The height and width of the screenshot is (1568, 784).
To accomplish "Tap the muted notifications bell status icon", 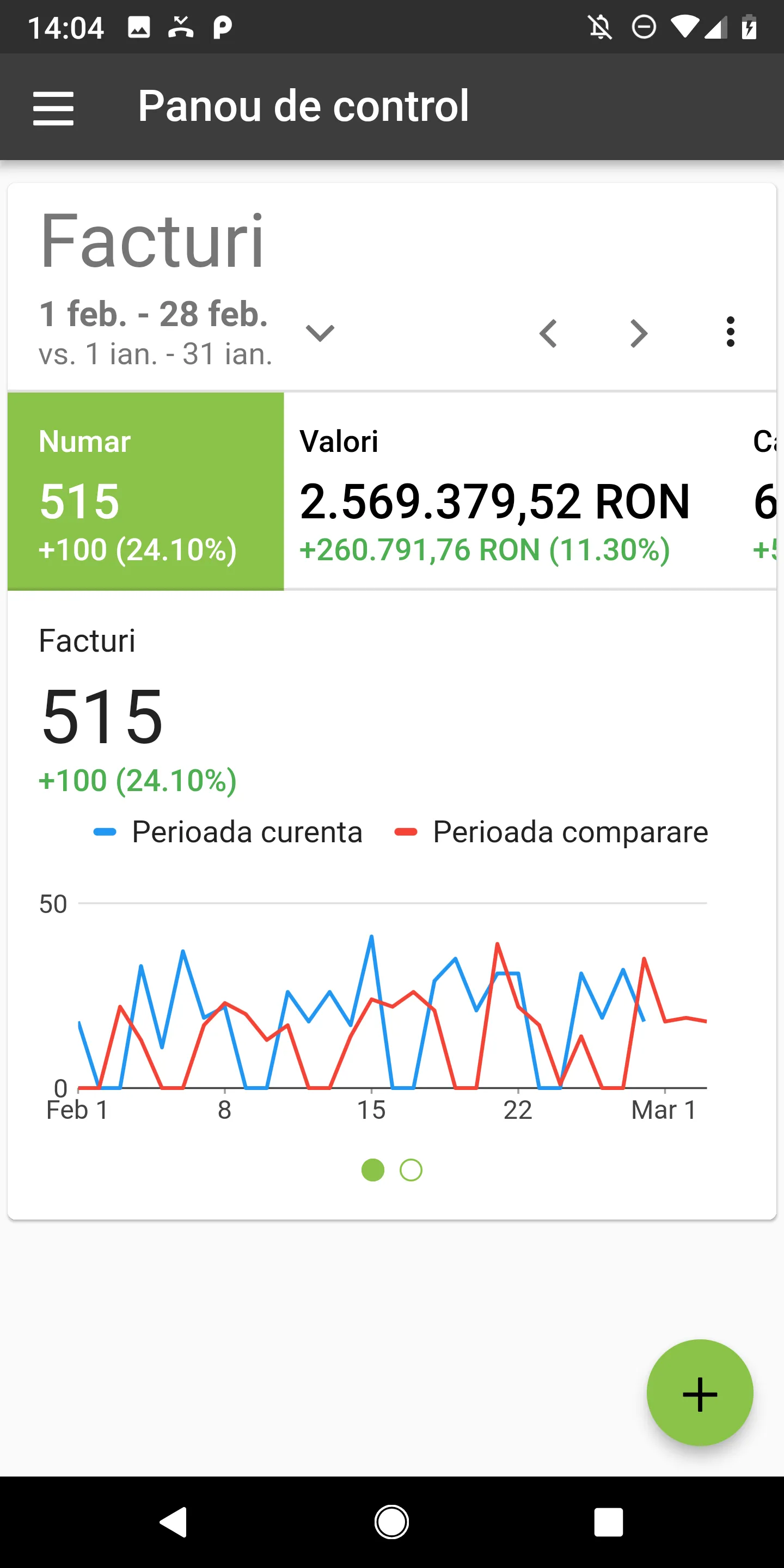I will point(599,27).
